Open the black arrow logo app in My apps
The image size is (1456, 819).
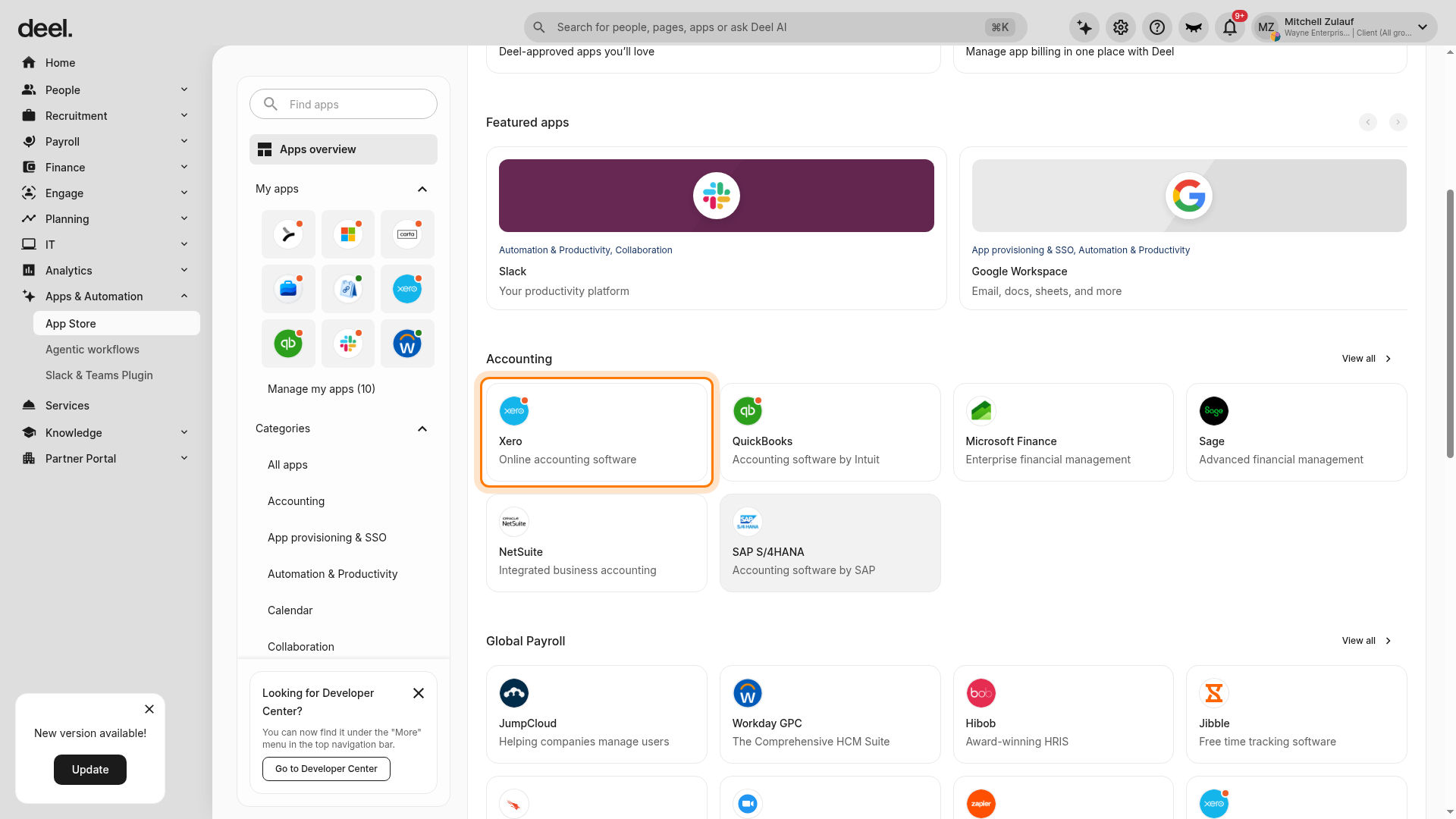(x=288, y=234)
